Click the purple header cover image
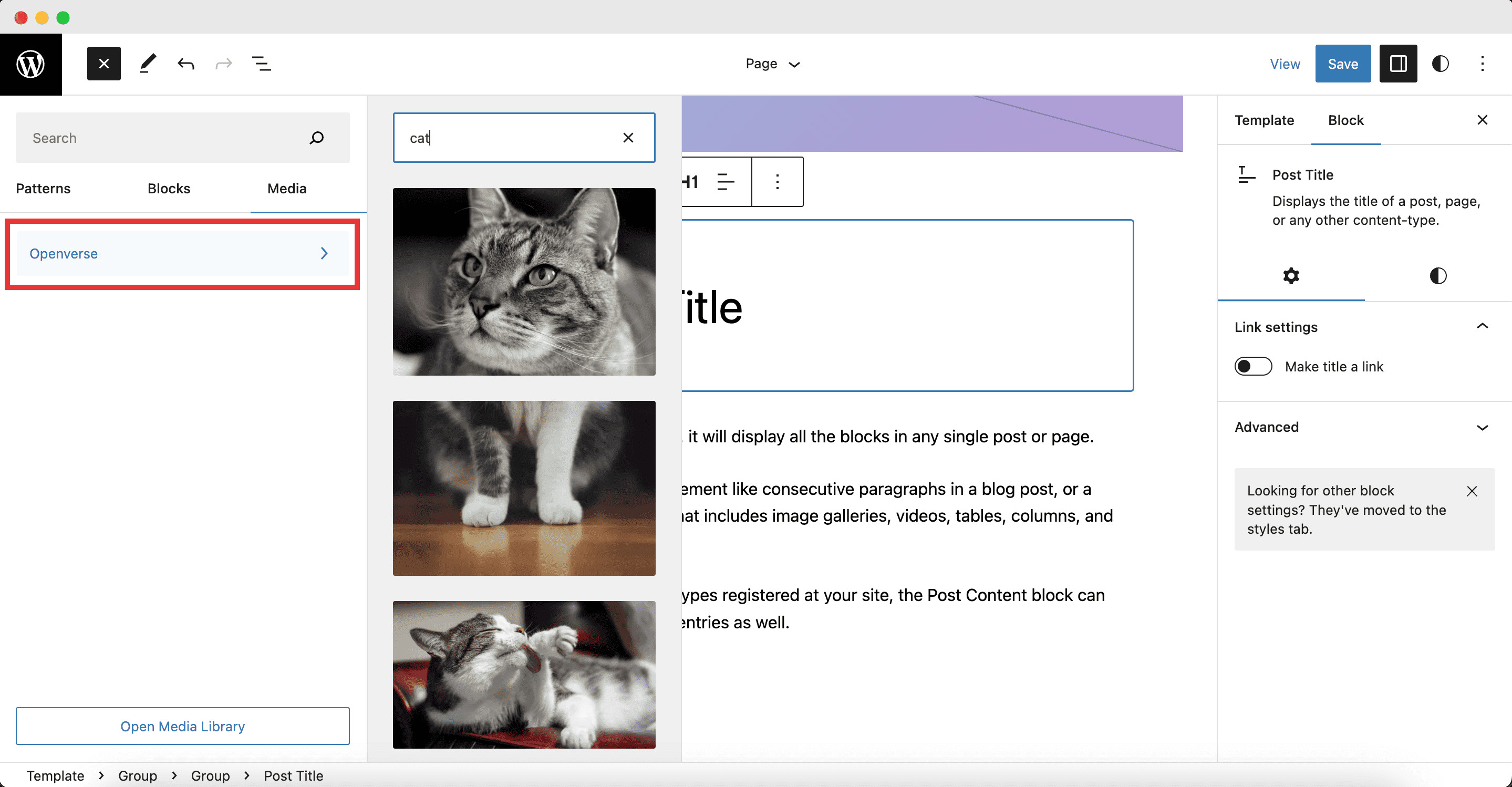1512x787 pixels. (x=932, y=123)
